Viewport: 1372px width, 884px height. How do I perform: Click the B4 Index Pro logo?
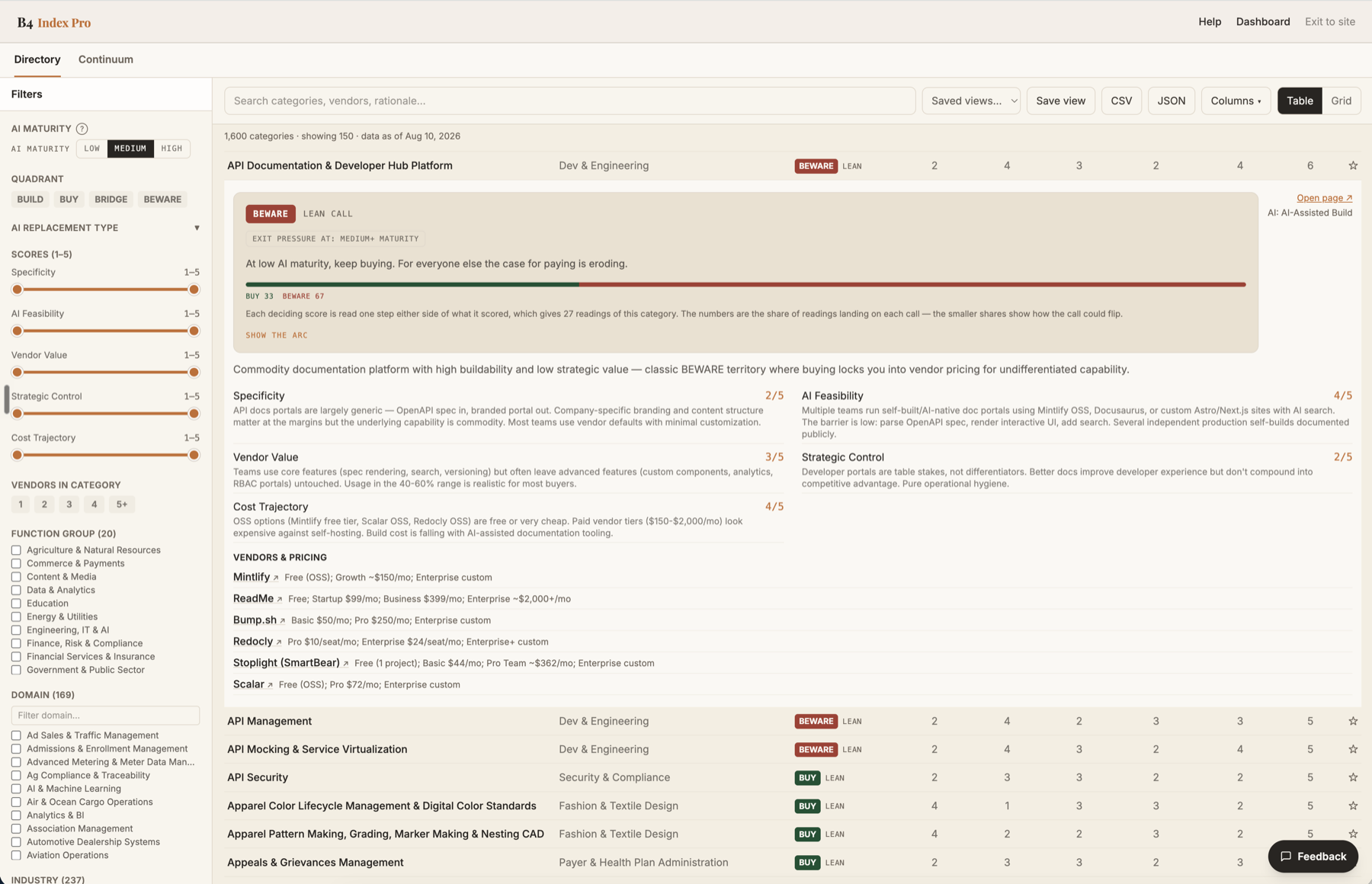53,22
